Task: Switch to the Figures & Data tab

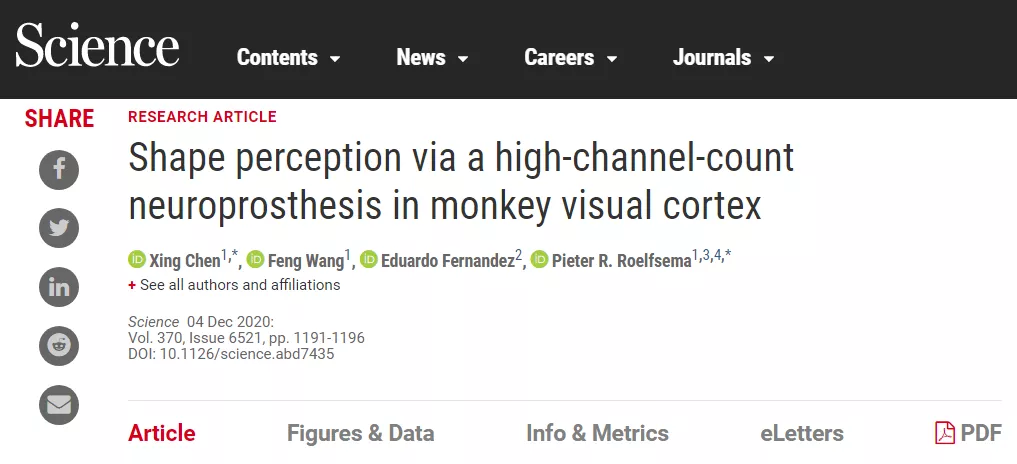Action: [x=361, y=433]
